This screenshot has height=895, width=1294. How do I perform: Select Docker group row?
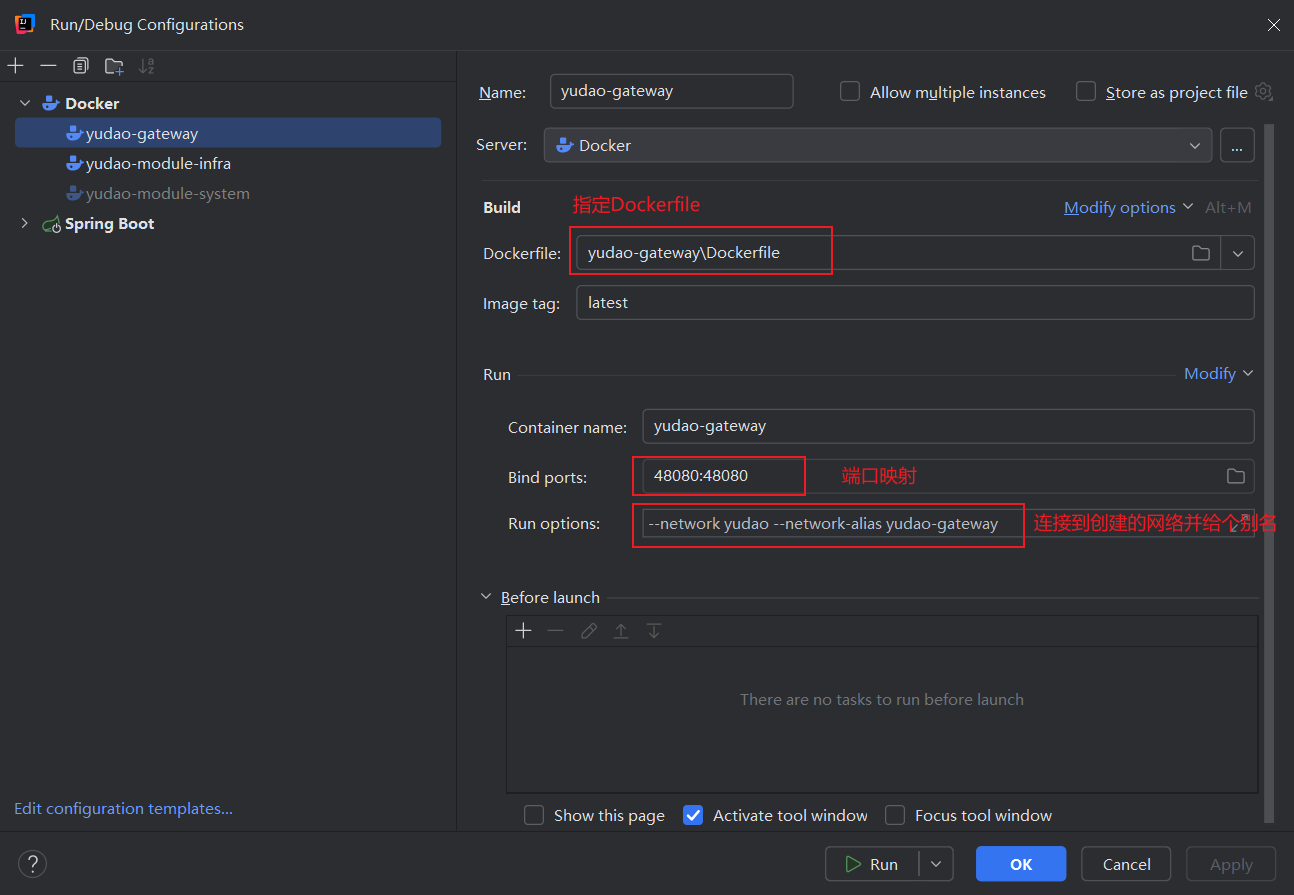click(228, 103)
